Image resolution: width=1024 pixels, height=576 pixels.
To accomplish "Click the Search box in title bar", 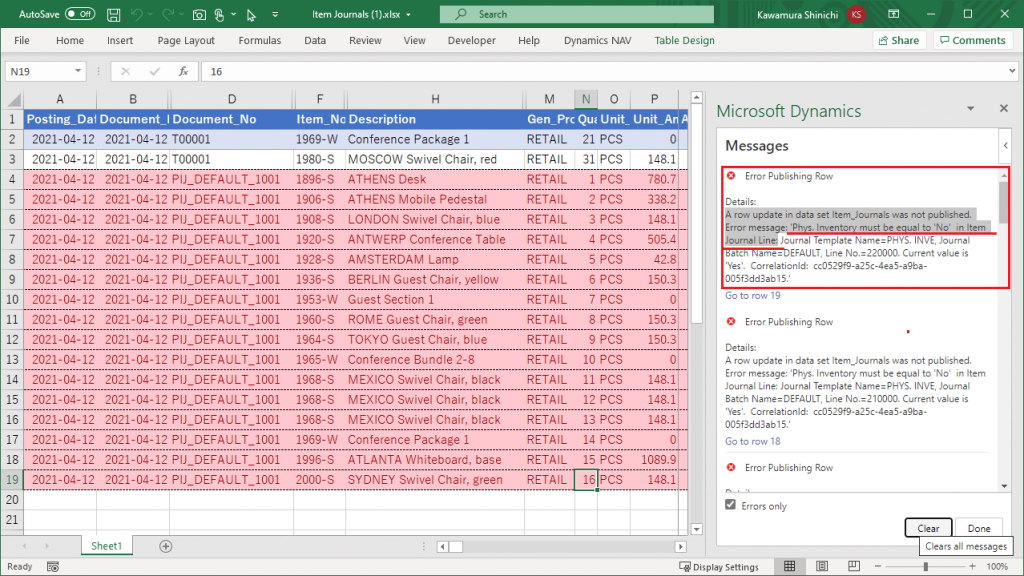I will point(577,14).
